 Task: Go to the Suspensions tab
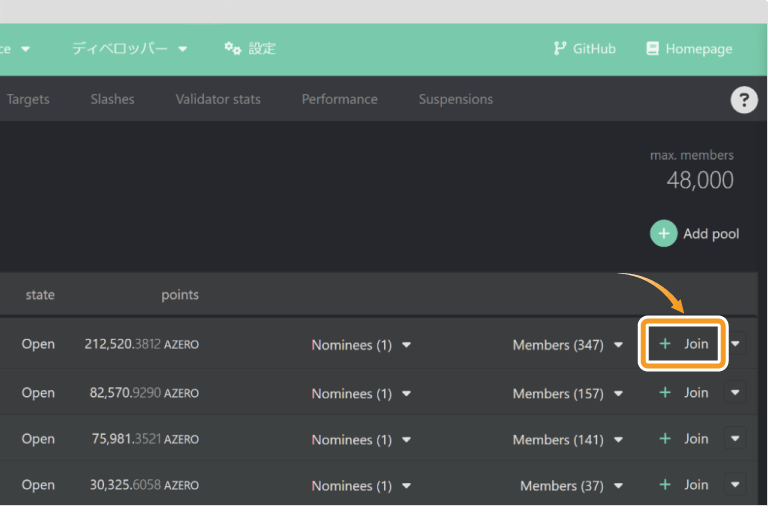[456, 99]
